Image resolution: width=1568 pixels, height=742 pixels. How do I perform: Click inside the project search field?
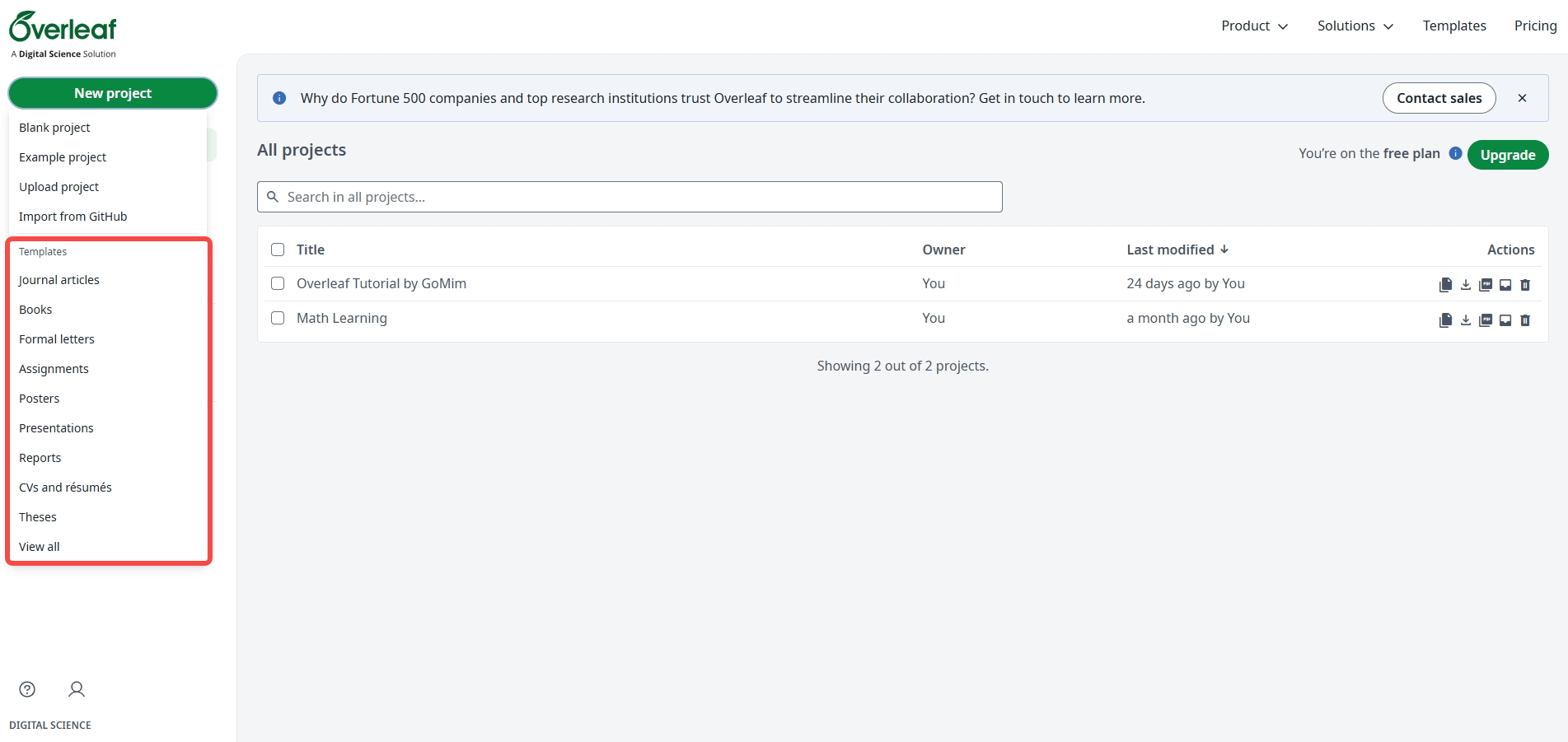tap(629, 197)
